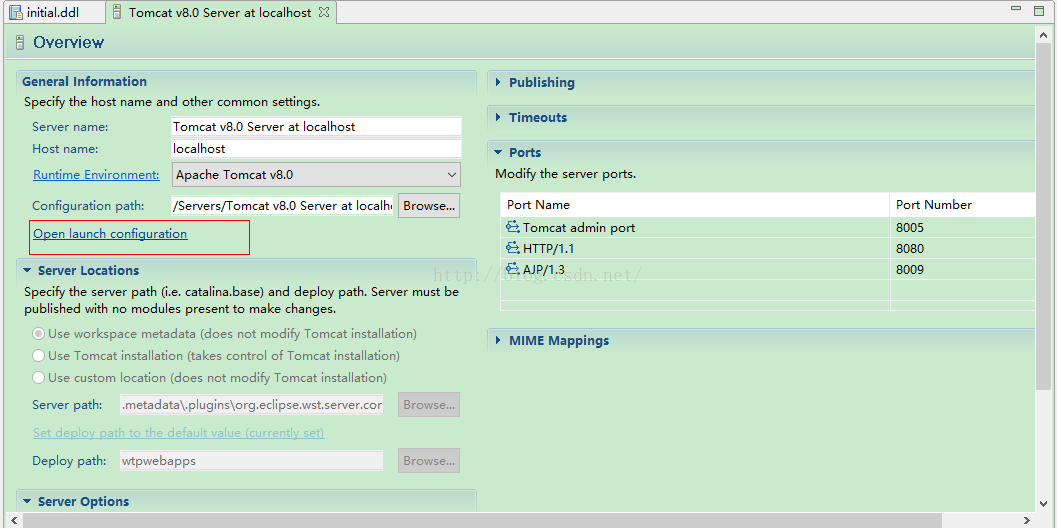Collapse the Server Options section
1057x528 pixels.
[27, 502]
